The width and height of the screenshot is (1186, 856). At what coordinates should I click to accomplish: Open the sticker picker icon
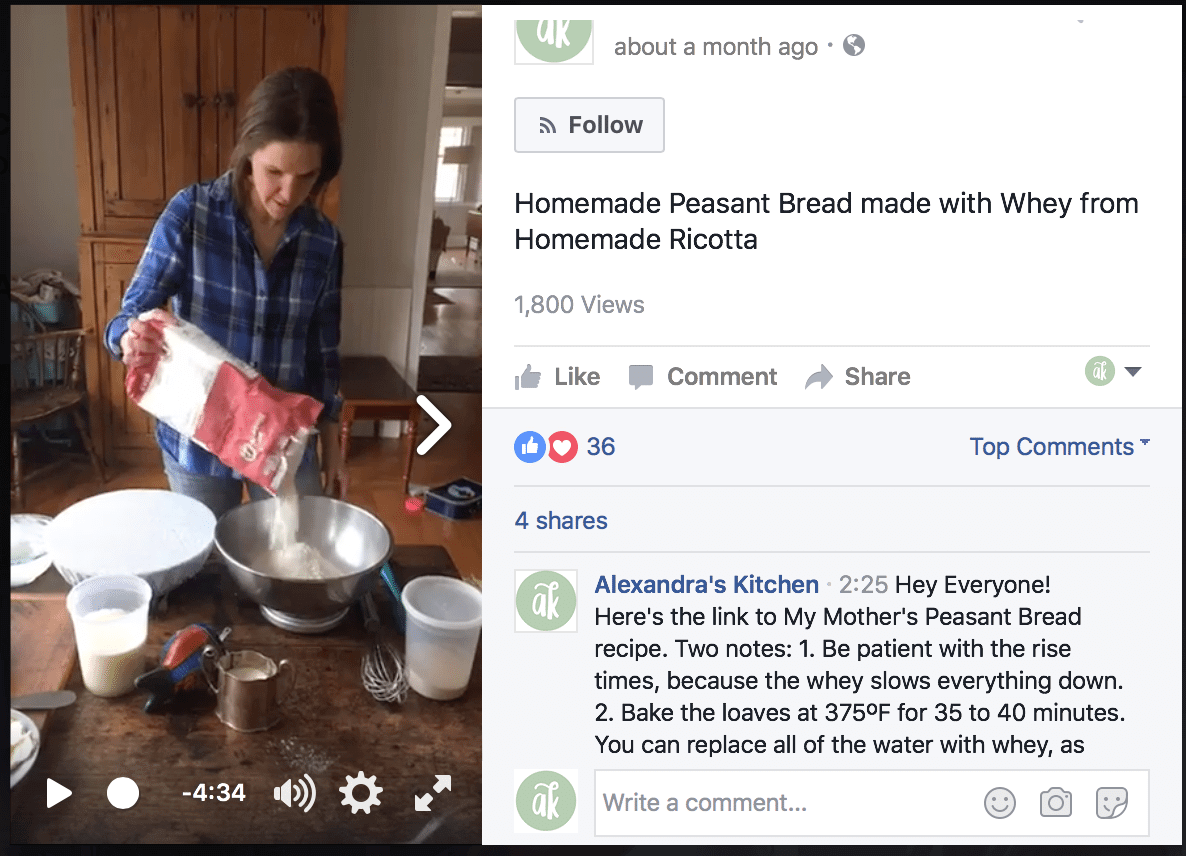tap(1111, 802)
